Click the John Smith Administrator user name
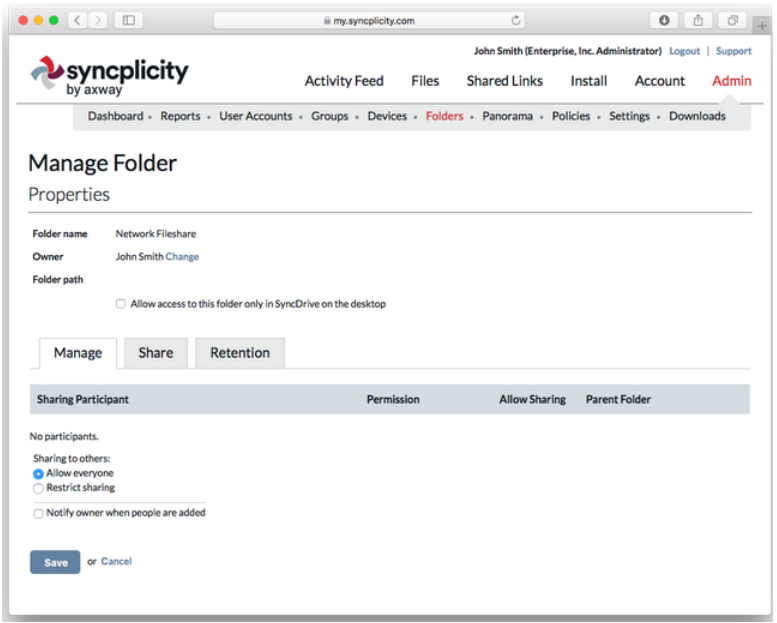777x623 pixels. click(567, 51)
